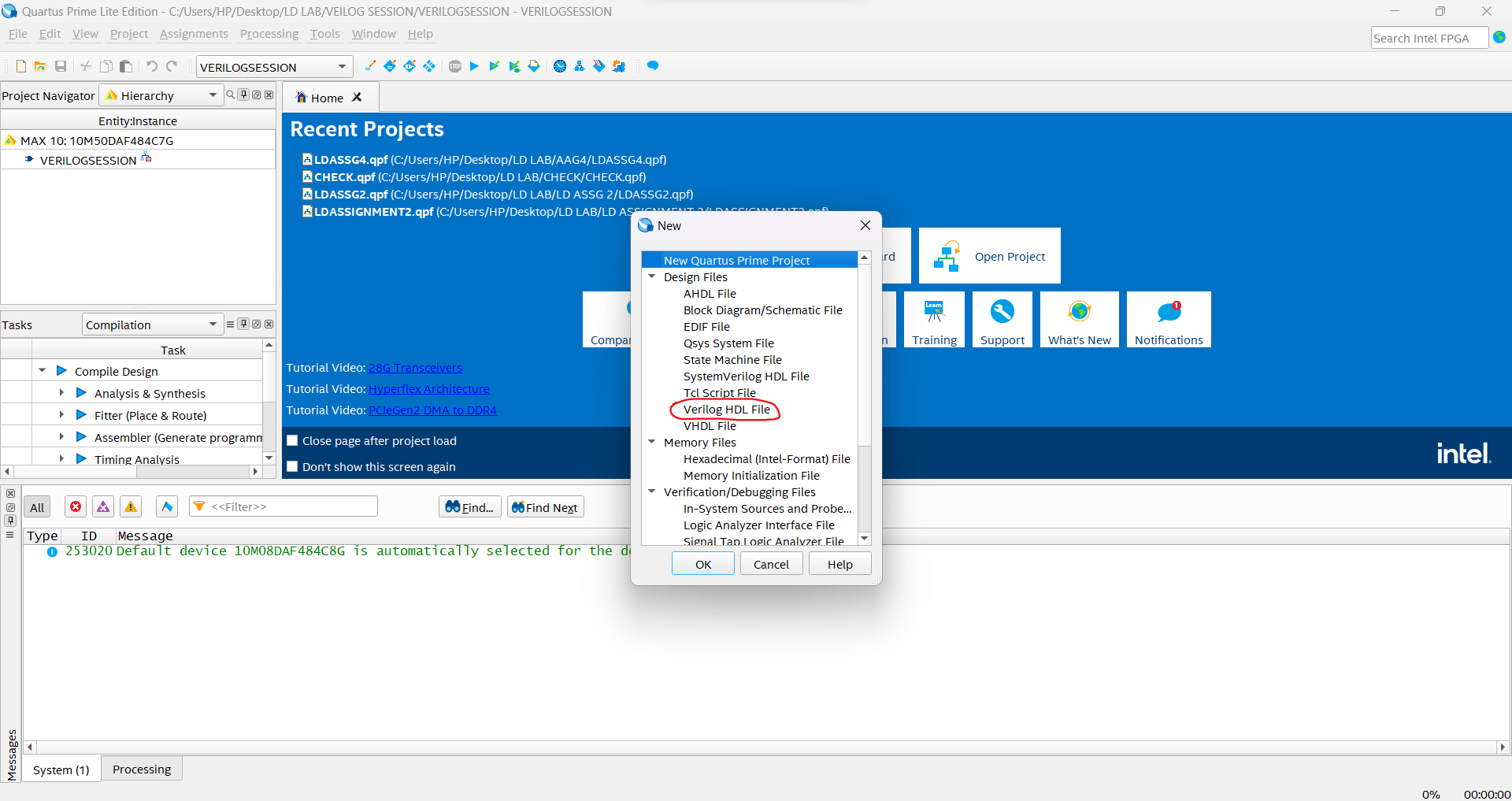Collapse the Verification/Debugging Files group

pos(651,491)
